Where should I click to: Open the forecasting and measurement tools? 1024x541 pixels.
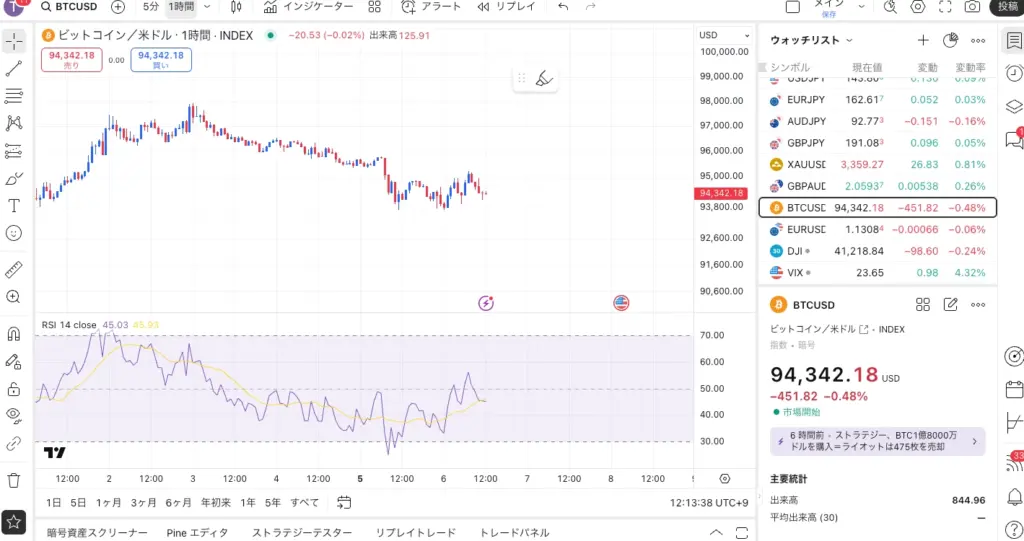pos(14,151)
